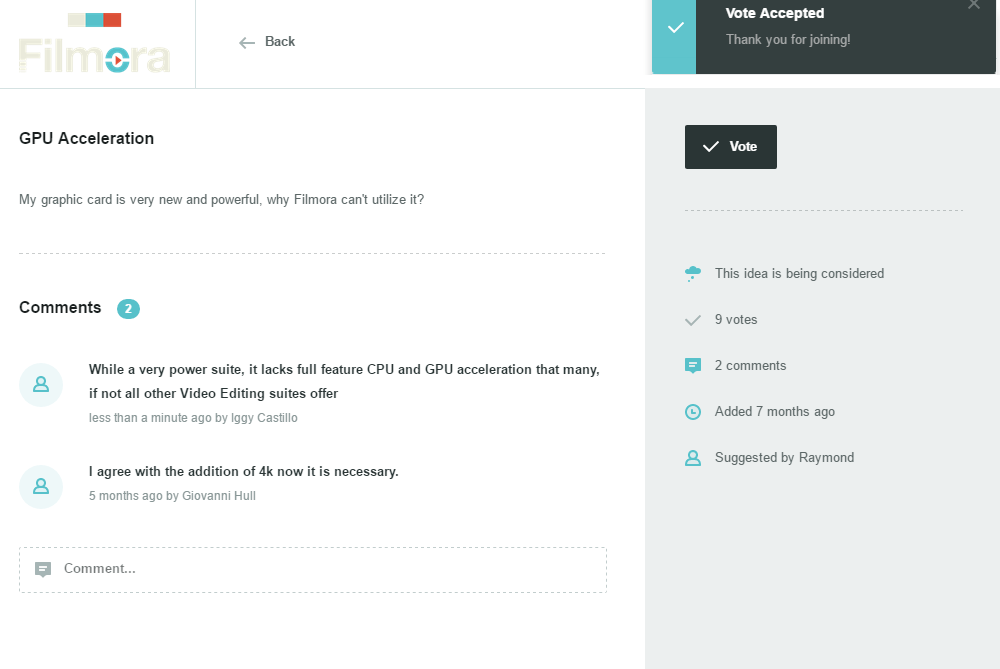Click the "Suggested by Raymond" text
This screenshot has height=669, width=1000.
click(784, 458)
